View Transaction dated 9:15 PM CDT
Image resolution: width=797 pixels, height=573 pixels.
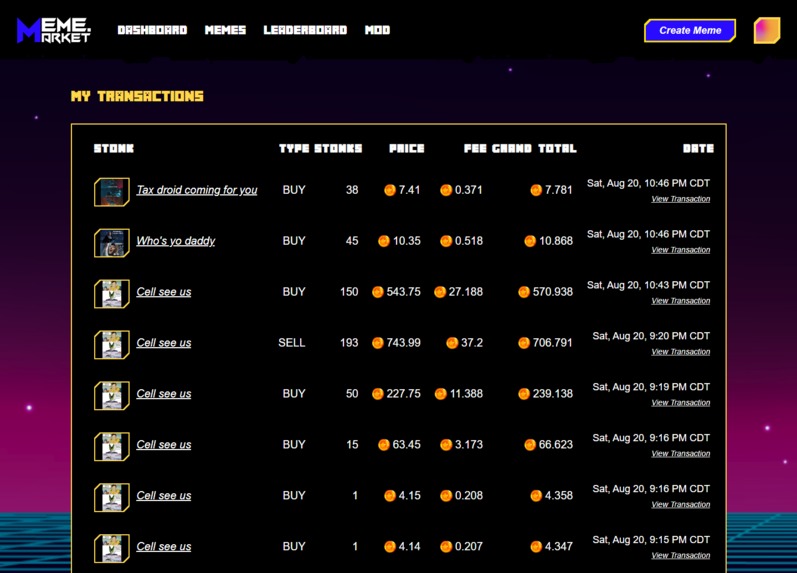tap(681, 555)
